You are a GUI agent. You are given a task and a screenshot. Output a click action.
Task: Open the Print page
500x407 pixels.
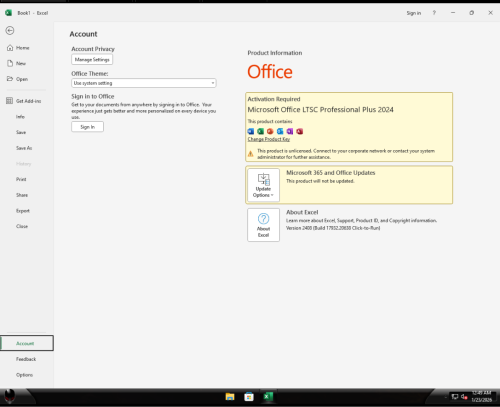[x=21, y=179]
